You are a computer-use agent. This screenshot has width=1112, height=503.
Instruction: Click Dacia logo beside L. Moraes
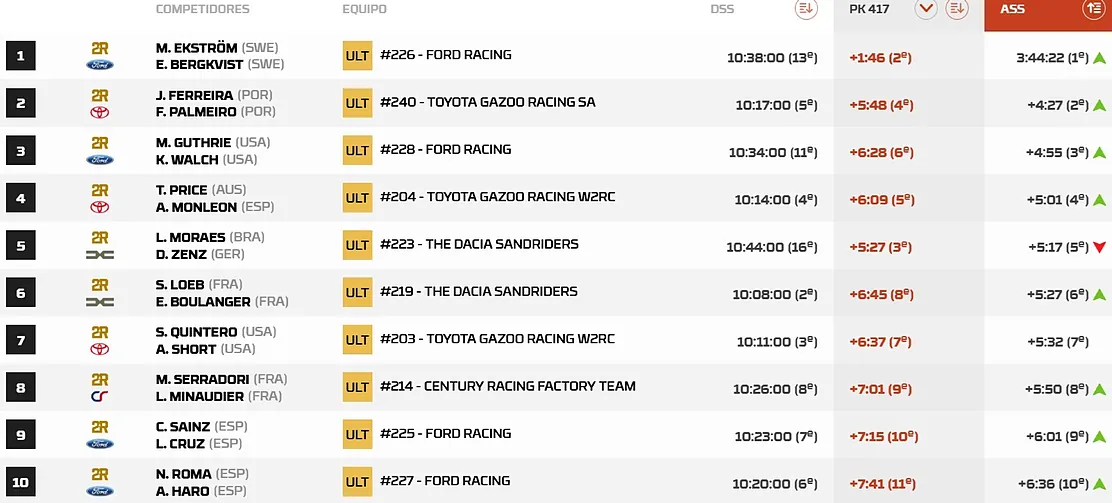[100, 254]
